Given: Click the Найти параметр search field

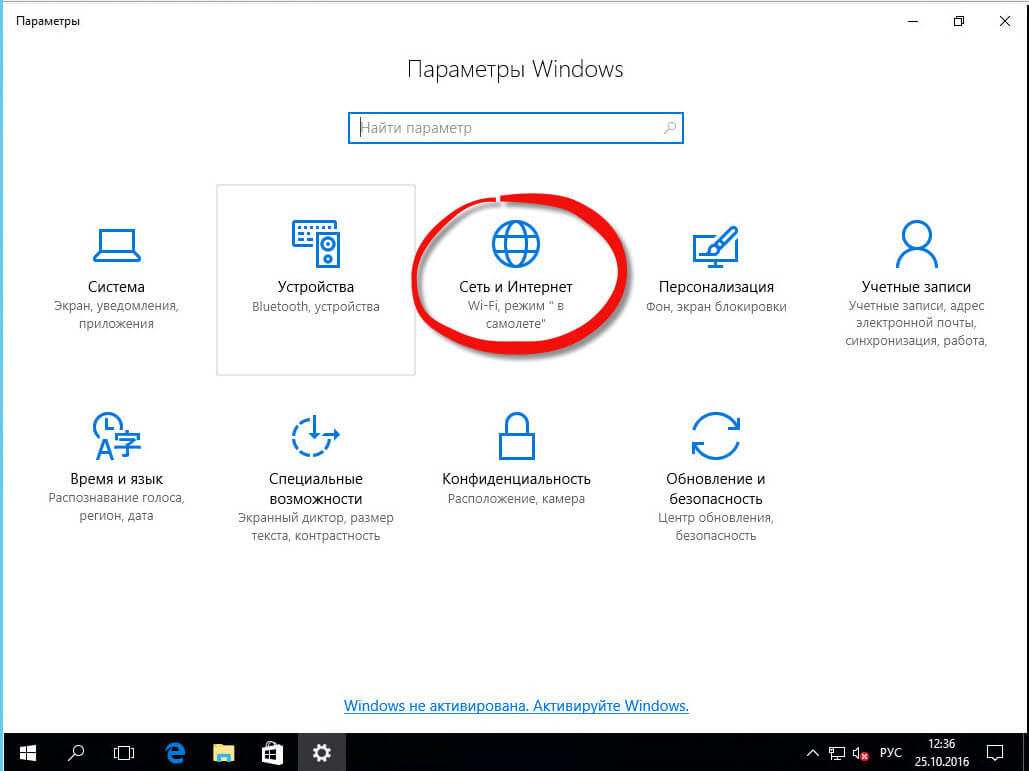Looking at the screenshot, I should point(505,128).
